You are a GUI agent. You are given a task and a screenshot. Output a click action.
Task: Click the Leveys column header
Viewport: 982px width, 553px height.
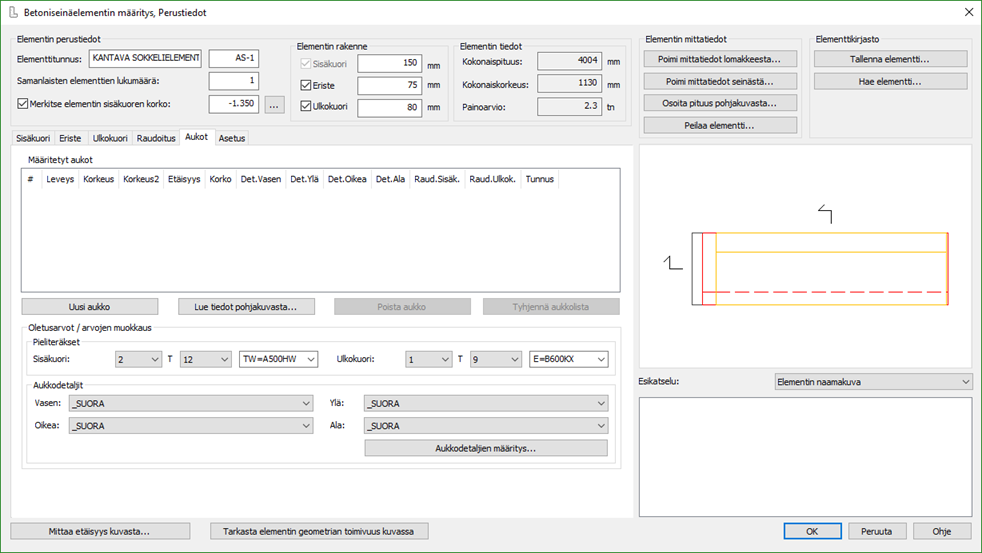coord(60,180)
